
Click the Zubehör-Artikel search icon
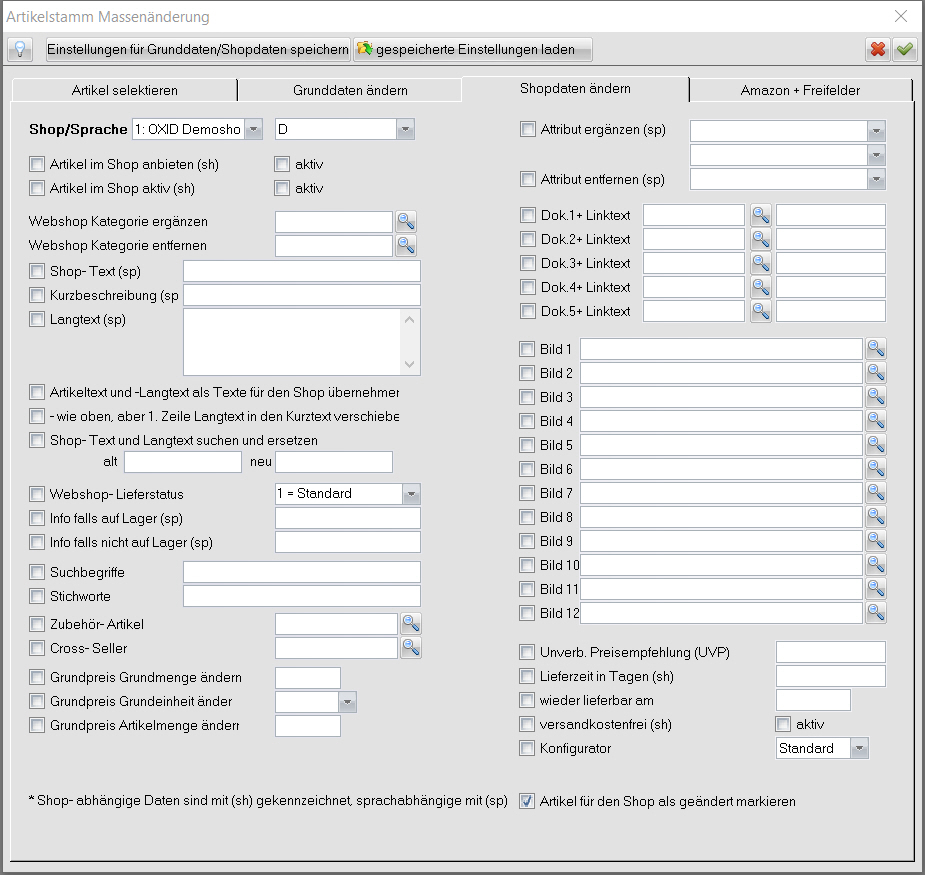[411, 624]
